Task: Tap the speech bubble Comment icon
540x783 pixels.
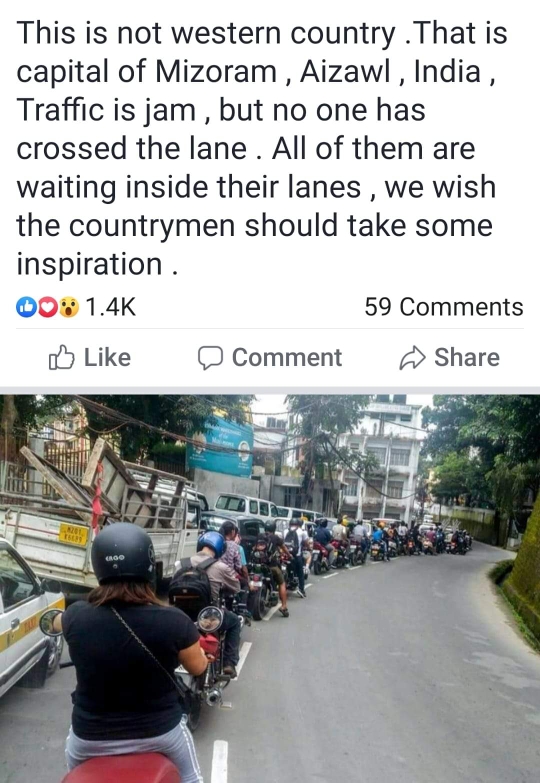Action: [x=210, y=358]
